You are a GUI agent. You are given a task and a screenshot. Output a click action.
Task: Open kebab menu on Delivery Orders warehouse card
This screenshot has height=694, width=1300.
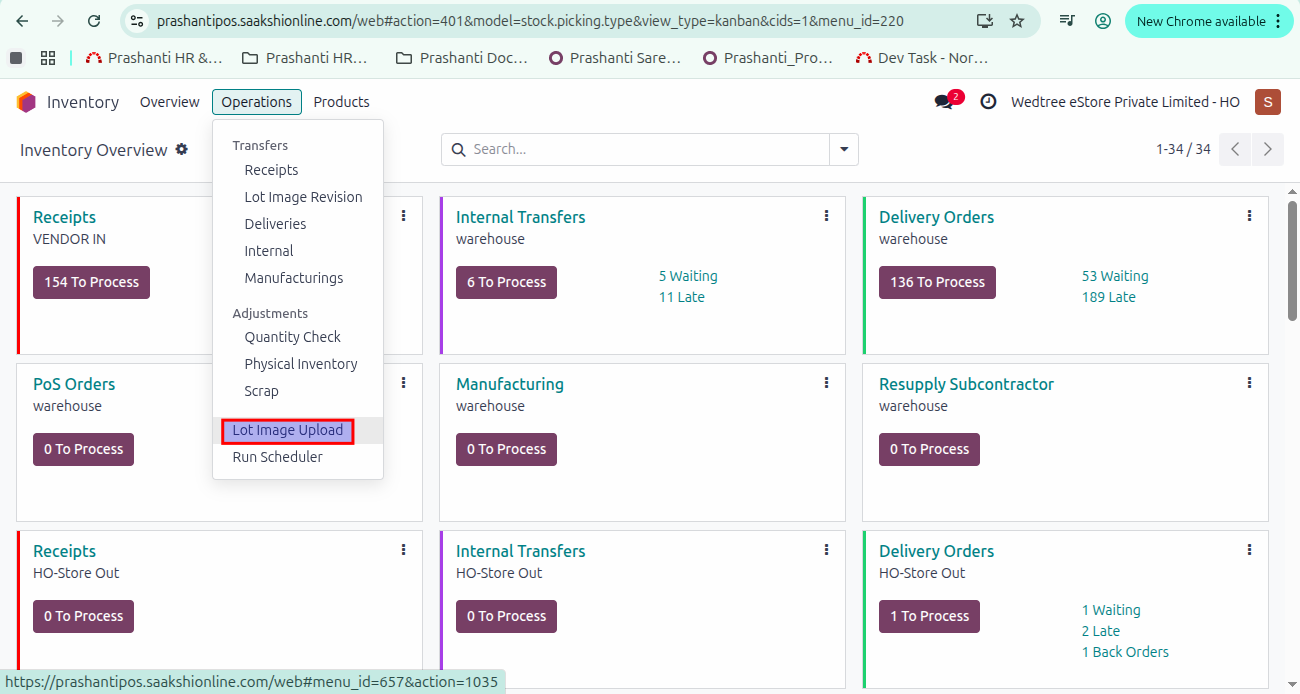pos(1249,216)
